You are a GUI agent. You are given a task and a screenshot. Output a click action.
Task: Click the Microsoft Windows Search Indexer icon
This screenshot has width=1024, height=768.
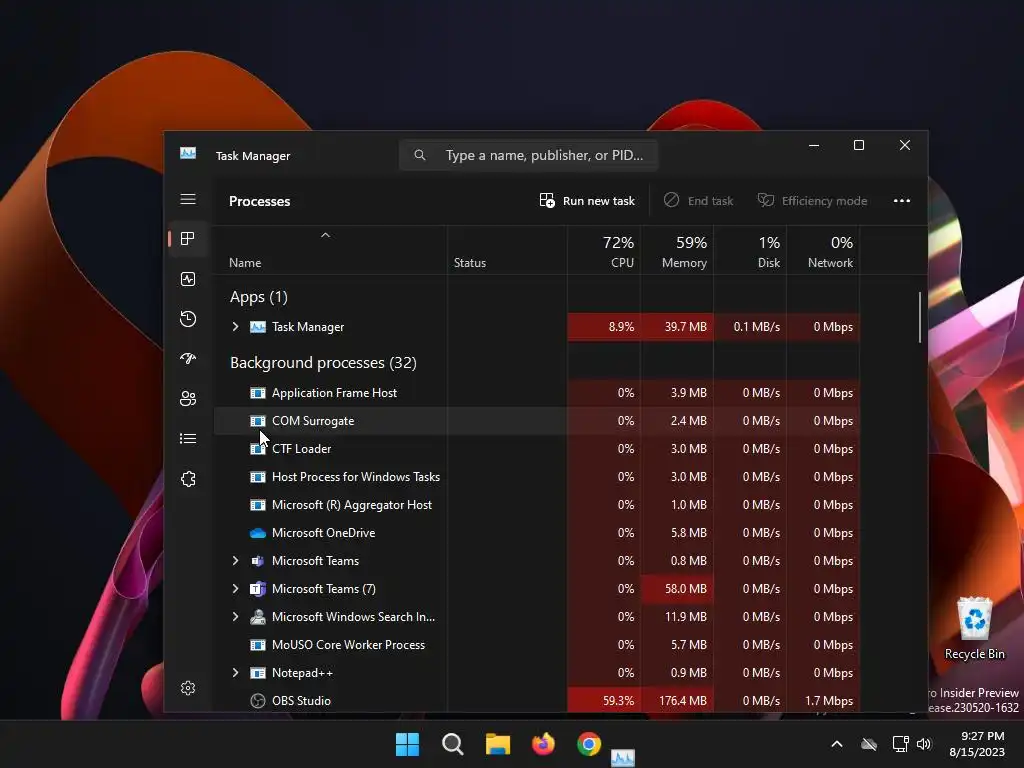coord(258,617)
